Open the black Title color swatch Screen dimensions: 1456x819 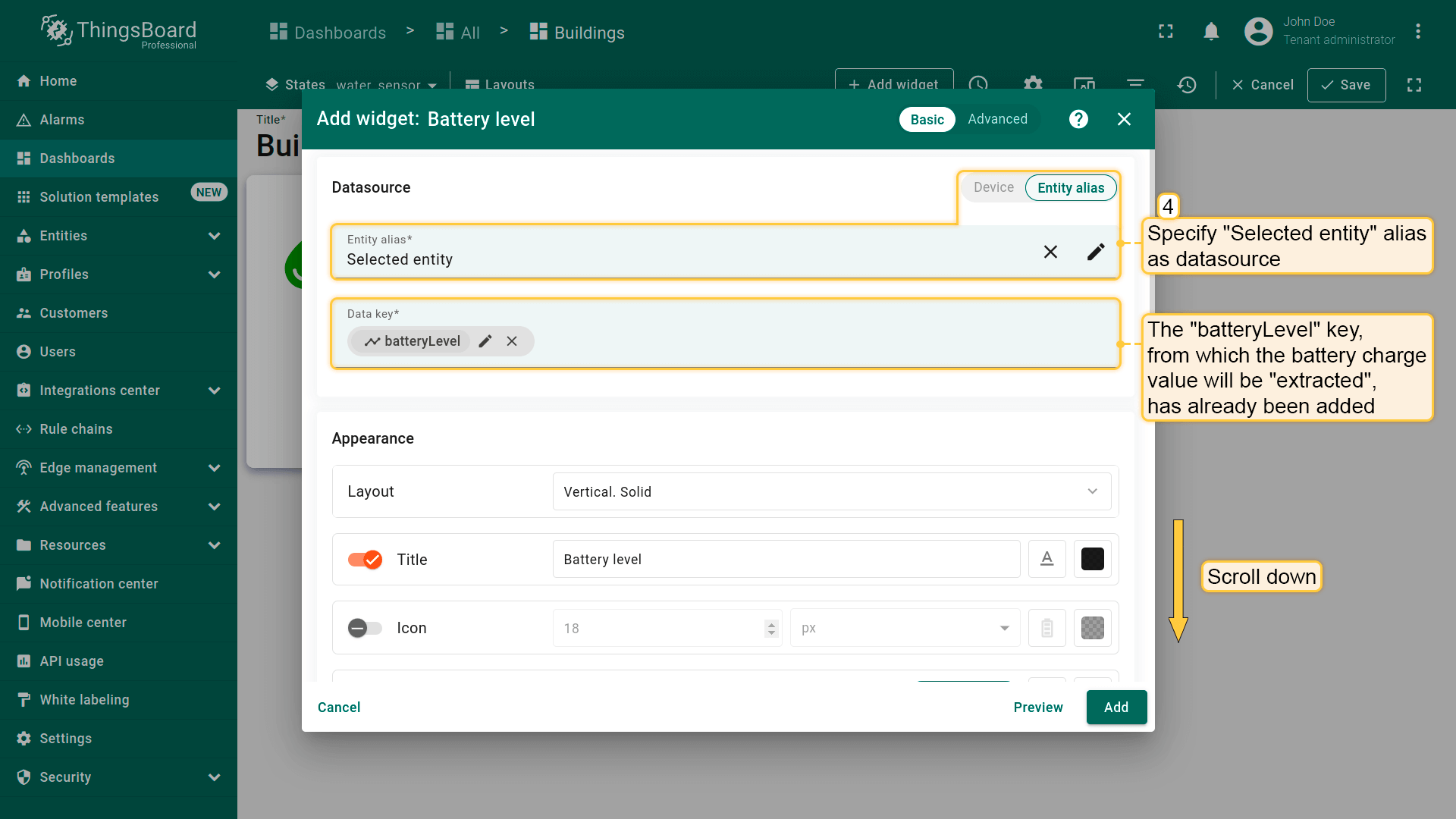tap(1092, 559)
